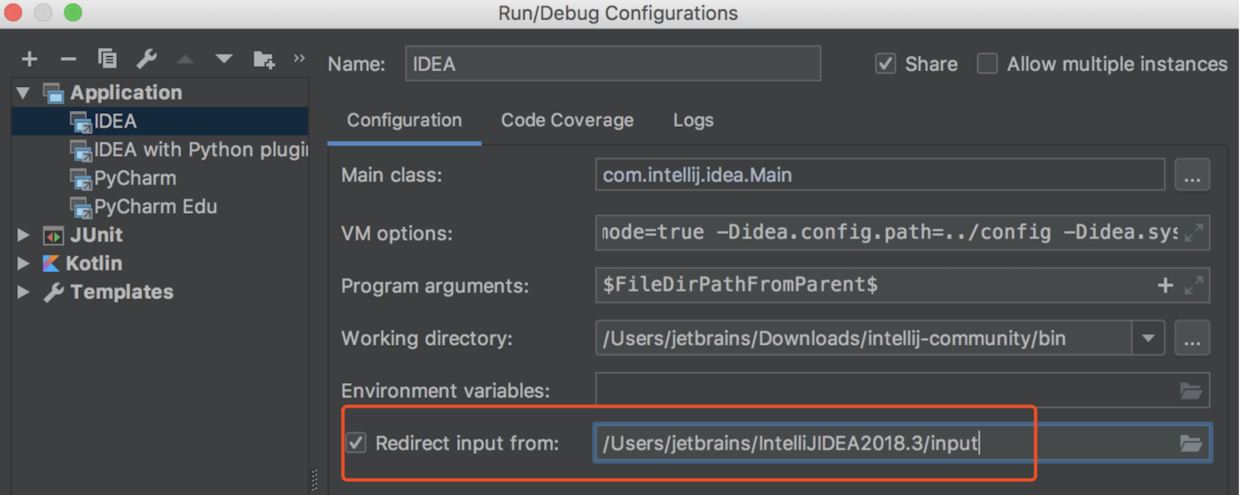The height and width of the screenshot is (495, 1240).
Task: Select the PyCharm Edu configuration row
Action: (160, 207)
